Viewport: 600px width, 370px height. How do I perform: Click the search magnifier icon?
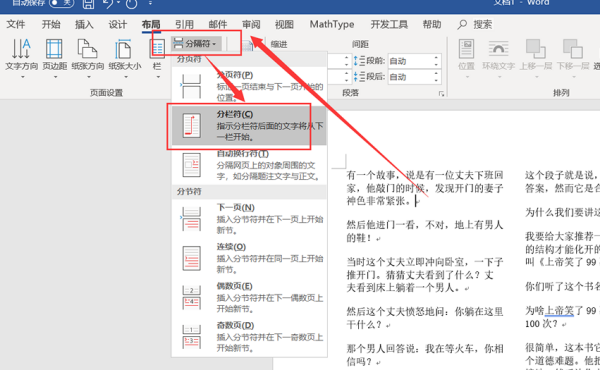pos(462,24)
